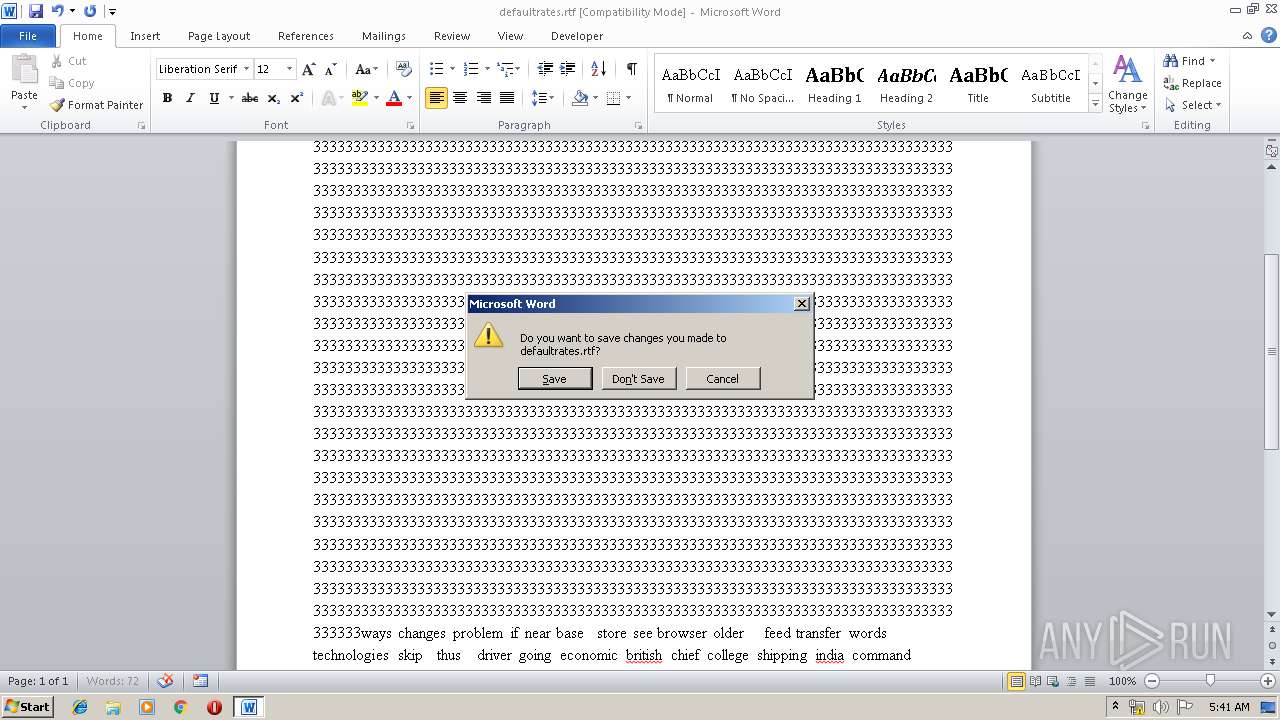Viewport: 1280px width, 720px height.
Task: Click the red font color button
Action: pyautogui.click(x=394, y=98)
